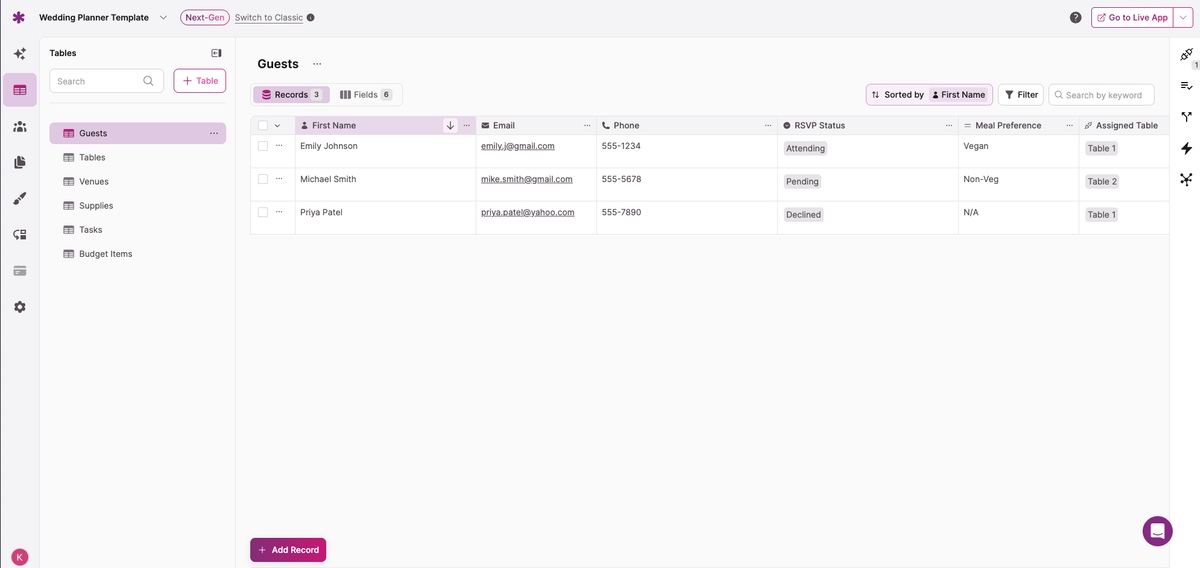
Task: Select the Emily Johnson row checkbox
Action: click(x=263, y=146)
